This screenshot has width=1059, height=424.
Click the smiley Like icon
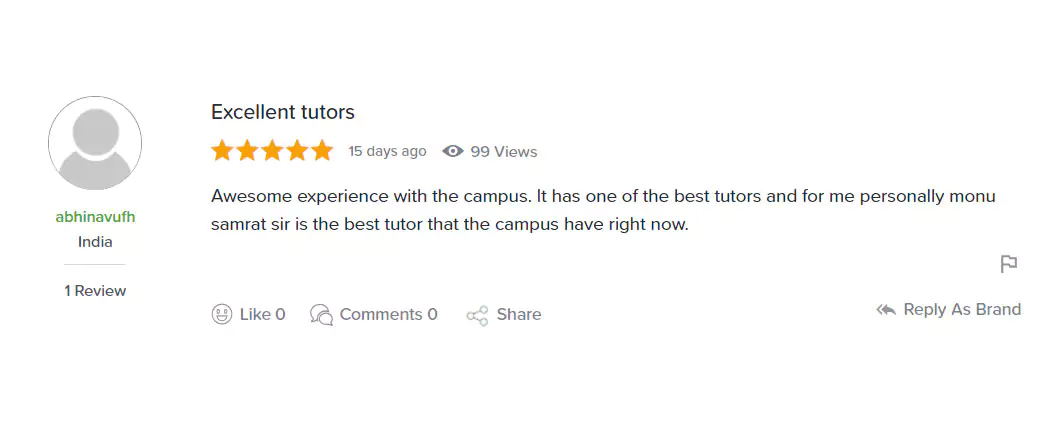(222, 314)
